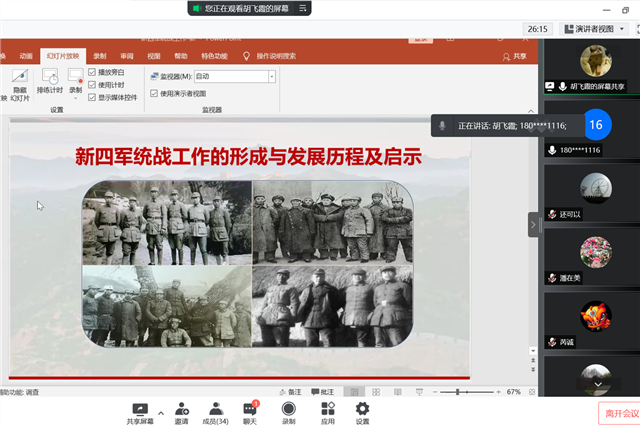Switch to the Animations (动画) ribbon tab
Viewport: 640px width, 426px height.
pos(26,56)
